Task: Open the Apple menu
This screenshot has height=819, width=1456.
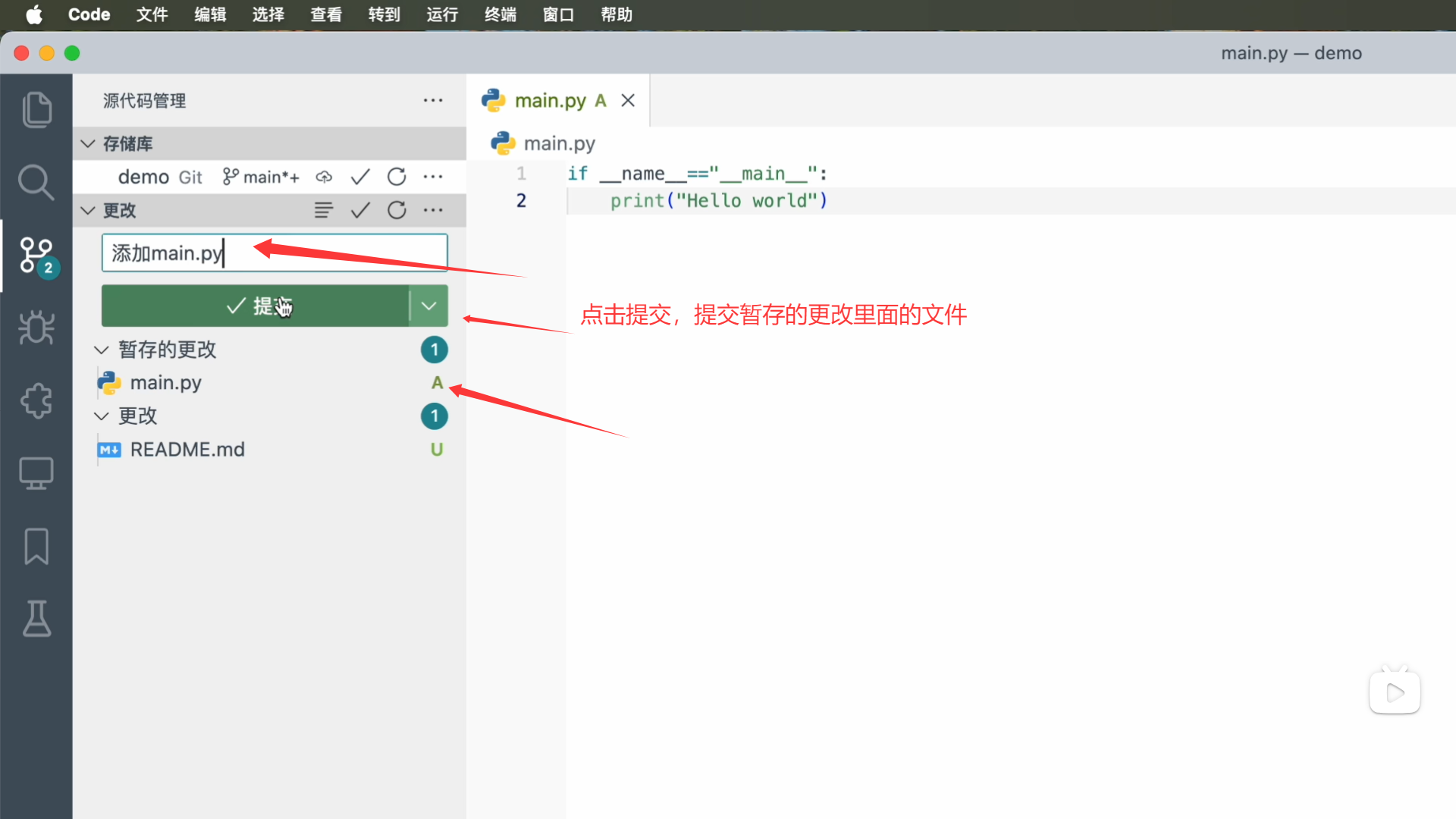Action: (x=34, y=14)
